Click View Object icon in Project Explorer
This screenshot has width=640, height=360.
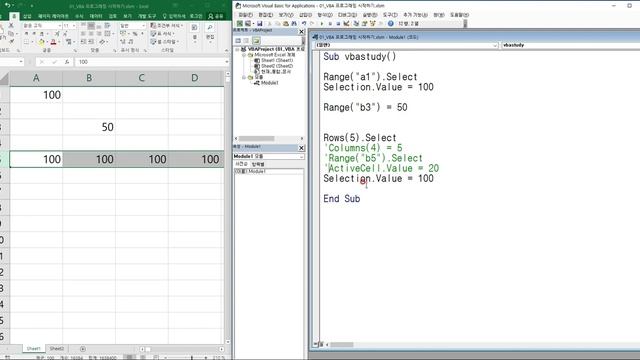[246, 41]
